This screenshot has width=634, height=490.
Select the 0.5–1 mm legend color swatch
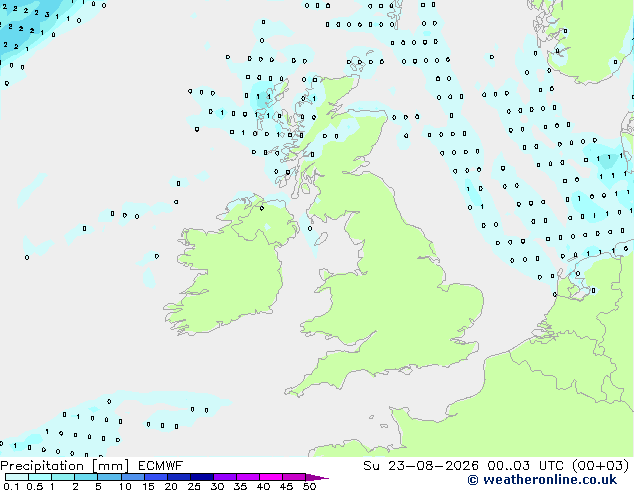(x=40, y=477)
